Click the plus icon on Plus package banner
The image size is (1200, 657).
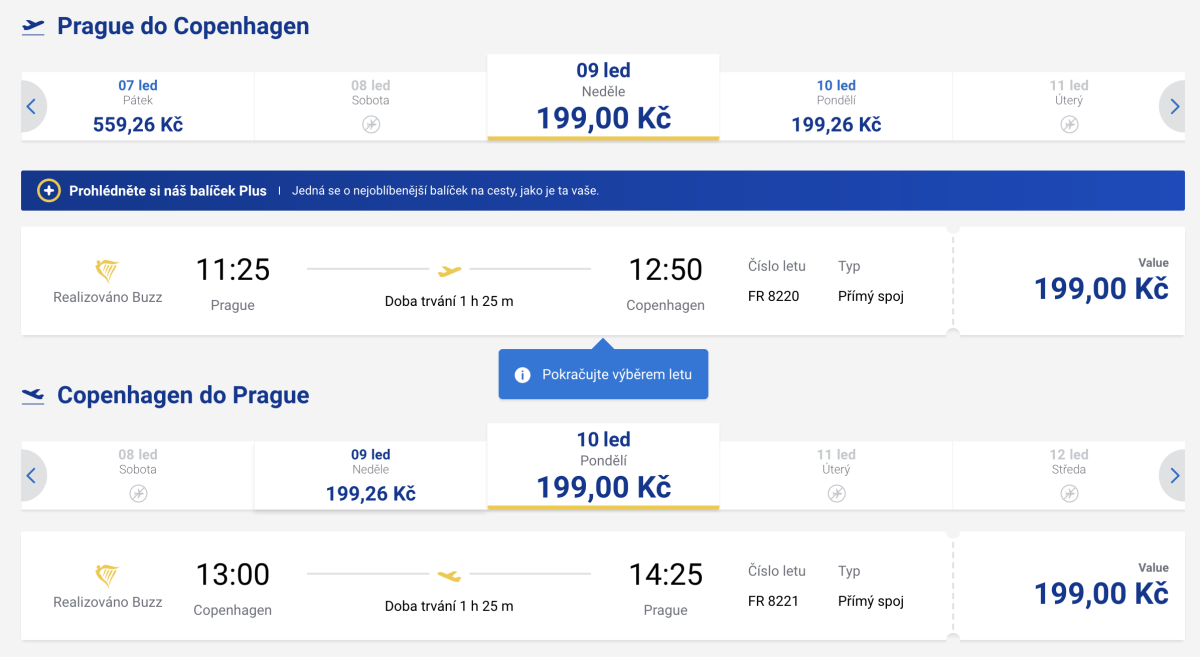pos(49,190)
